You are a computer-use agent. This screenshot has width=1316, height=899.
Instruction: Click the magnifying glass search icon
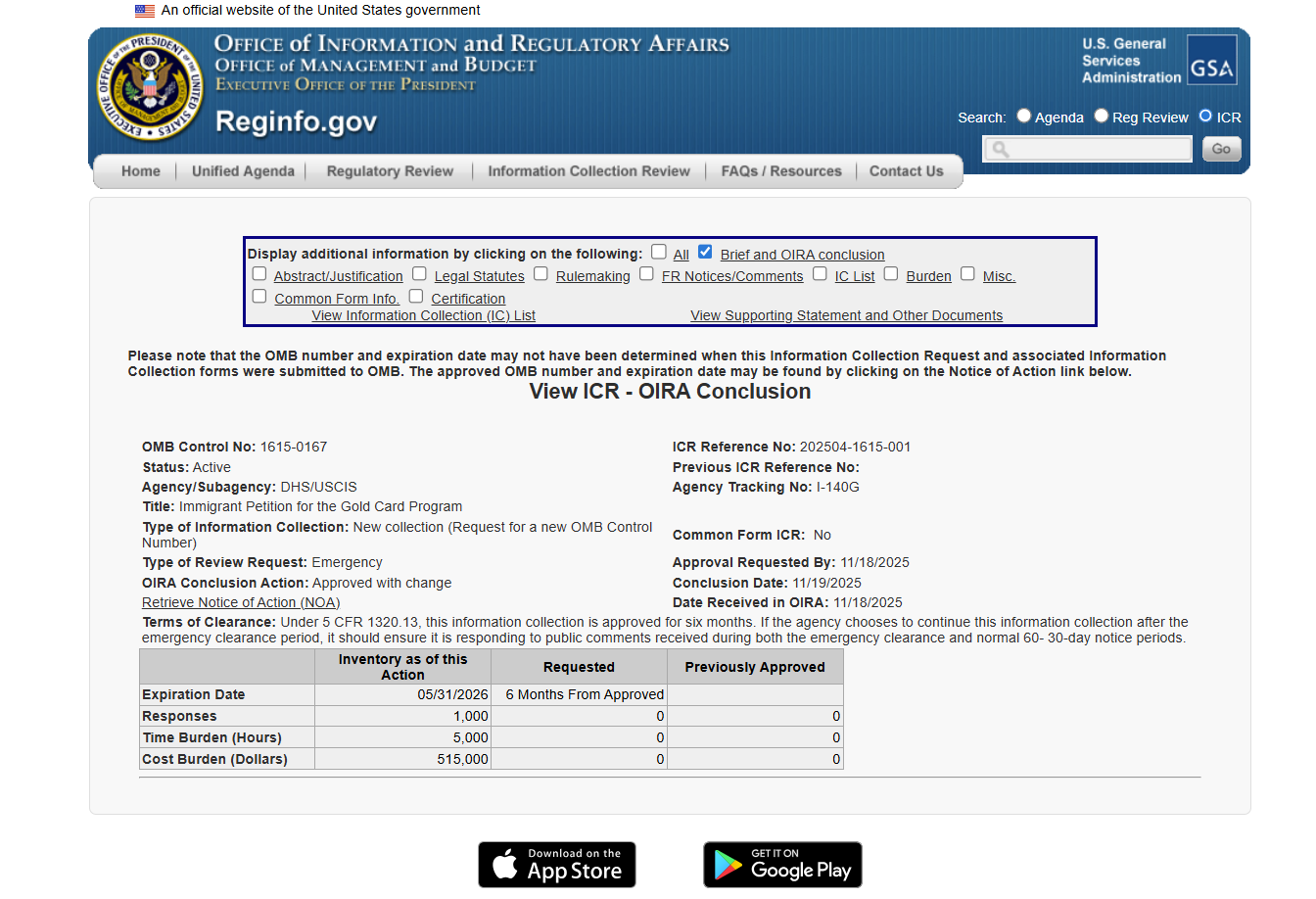coord(1000,149)
